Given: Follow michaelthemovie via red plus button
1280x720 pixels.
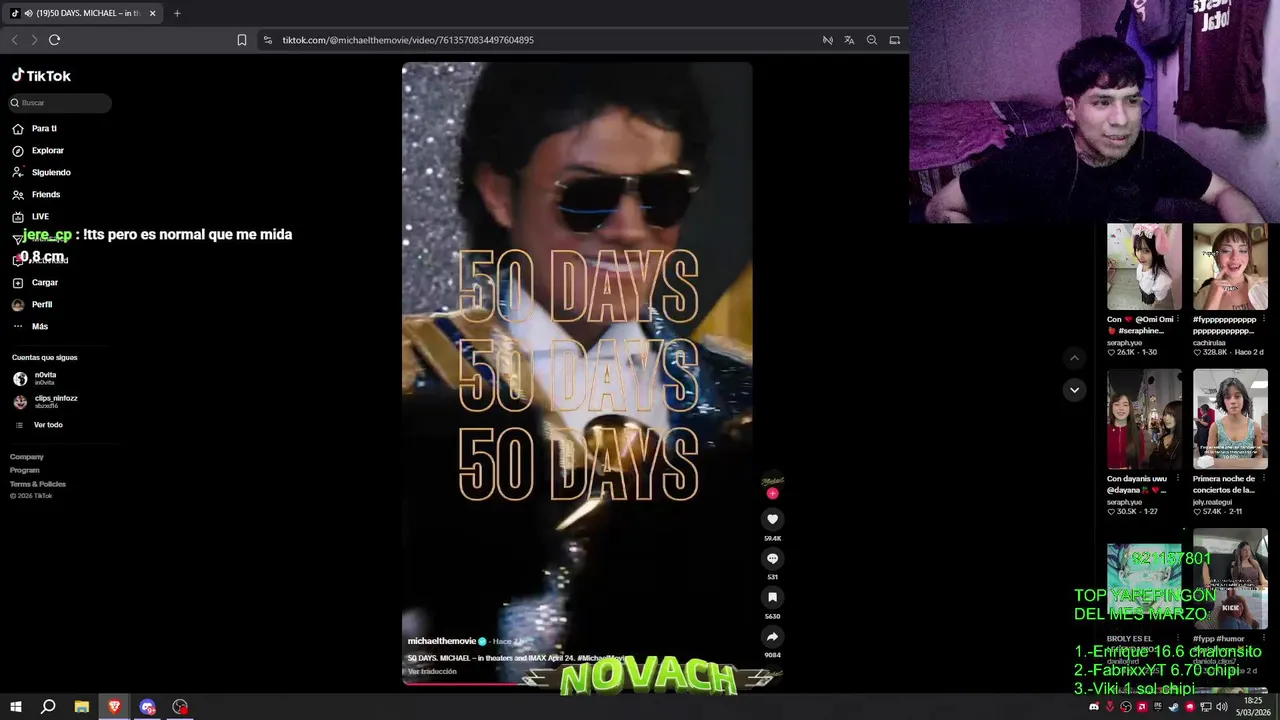Looking at the screenshot, I should (772, 493).
